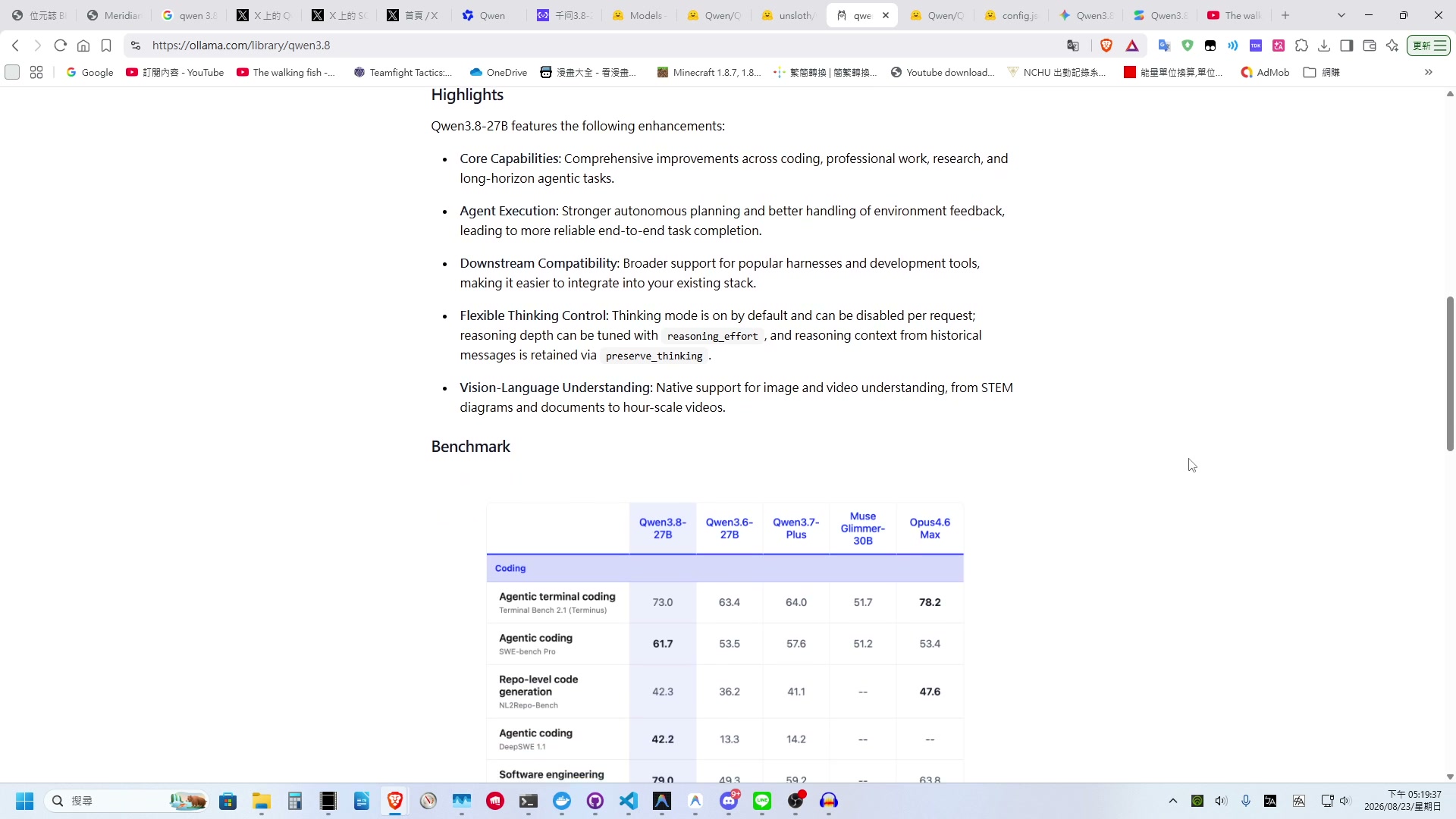Screen dimensions: 1456x819
Task: Click the address bar translate icon
Action: click(x=1073, y=45)
